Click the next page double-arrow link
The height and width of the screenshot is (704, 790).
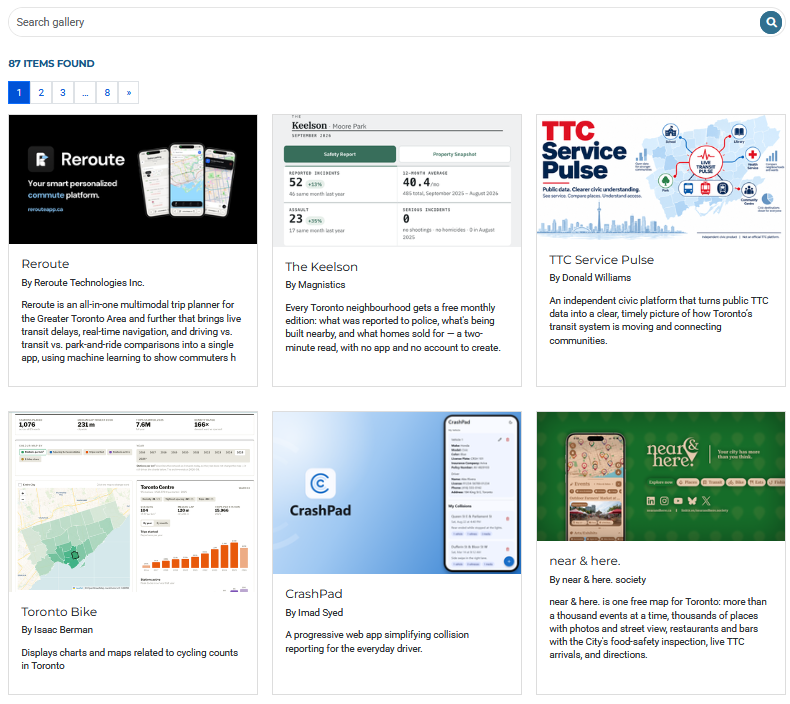[129, 93]
